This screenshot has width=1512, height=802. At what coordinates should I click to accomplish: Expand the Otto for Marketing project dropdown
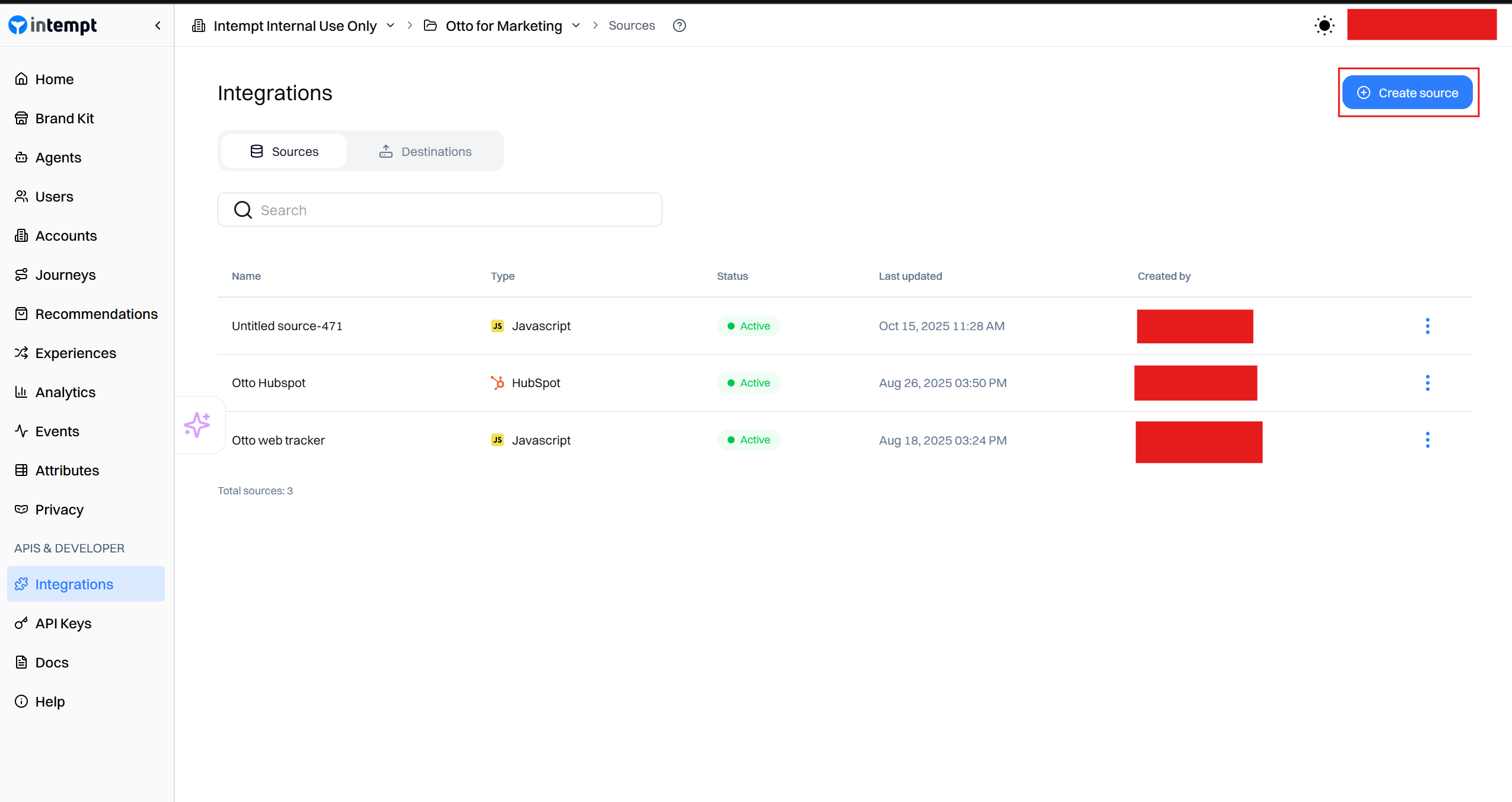point(576,25)
